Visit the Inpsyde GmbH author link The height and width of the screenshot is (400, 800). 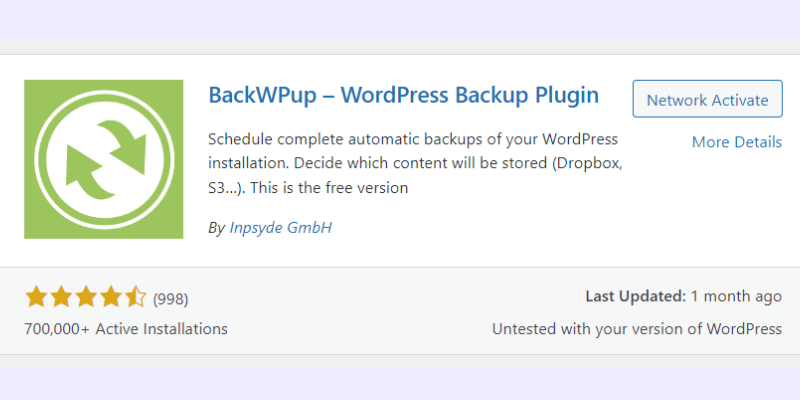[x=281, y=227]
